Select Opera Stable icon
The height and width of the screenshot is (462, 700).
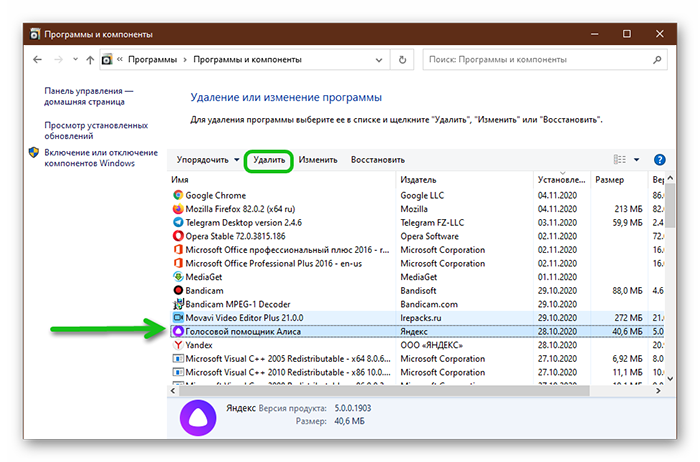[178, 236]
